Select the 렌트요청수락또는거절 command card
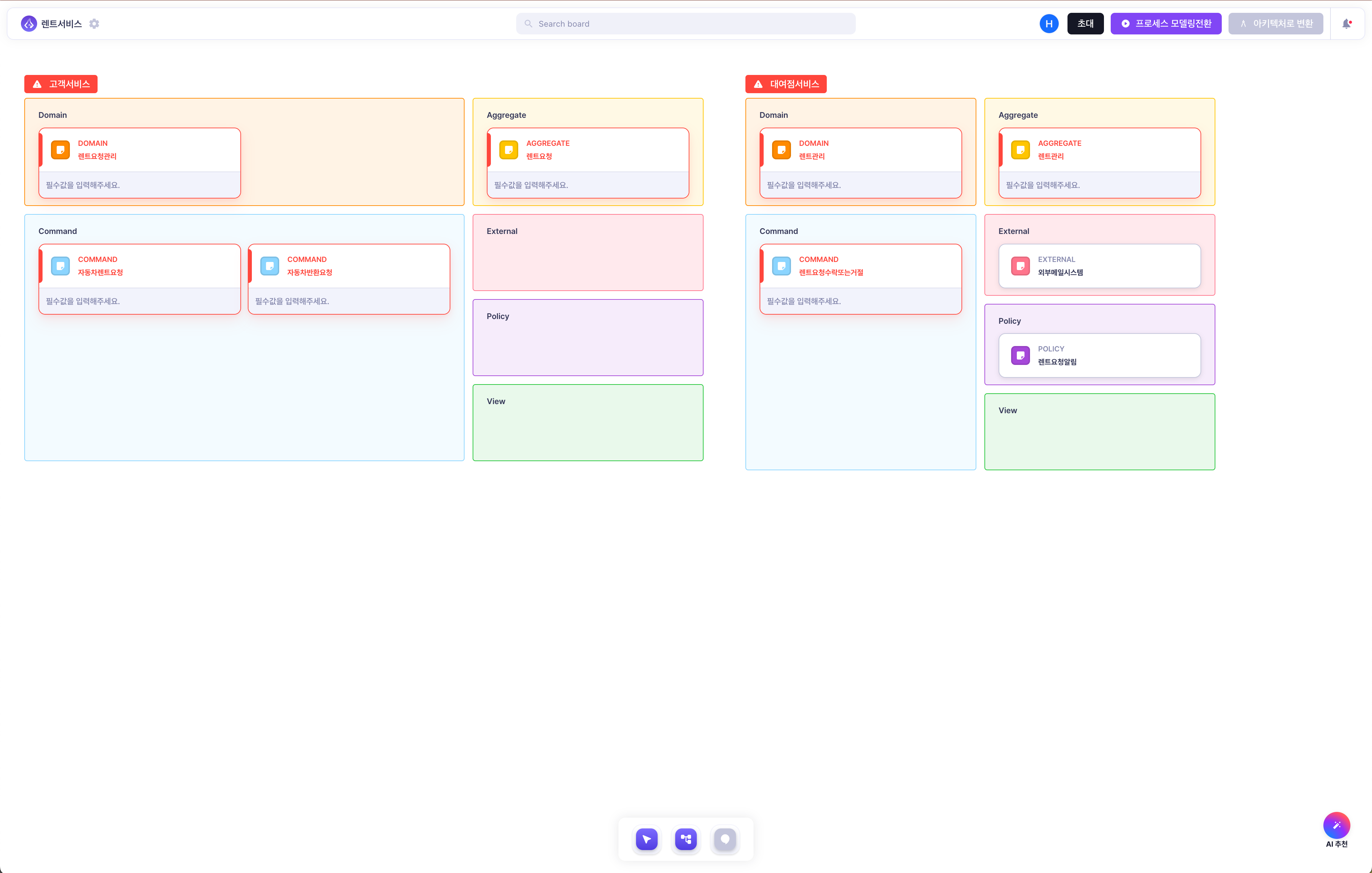Image resolution: width=1372 pixels, height=873 pixels. pos(861,279)
